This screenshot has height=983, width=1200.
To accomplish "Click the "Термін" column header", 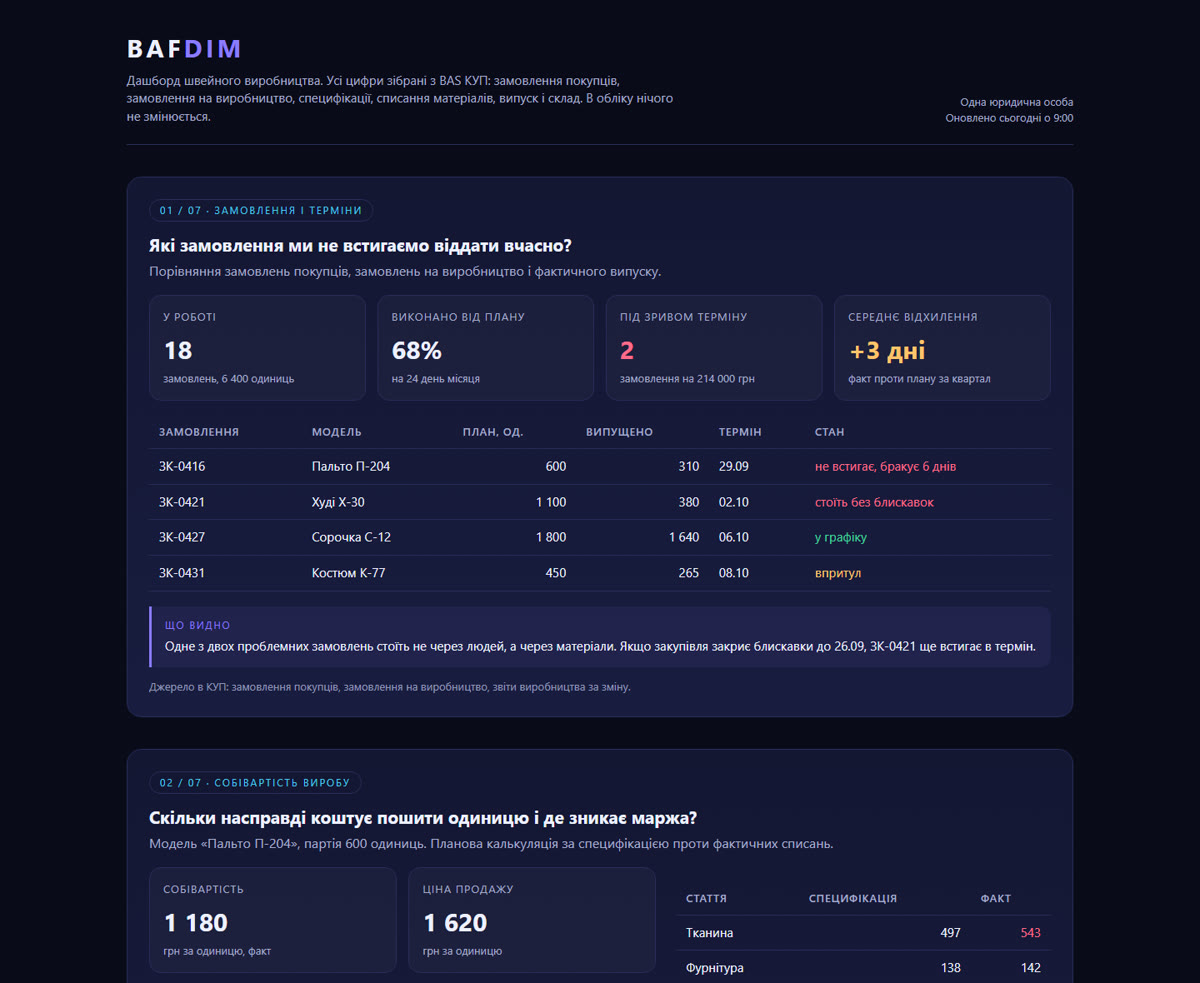I will 740,432.
